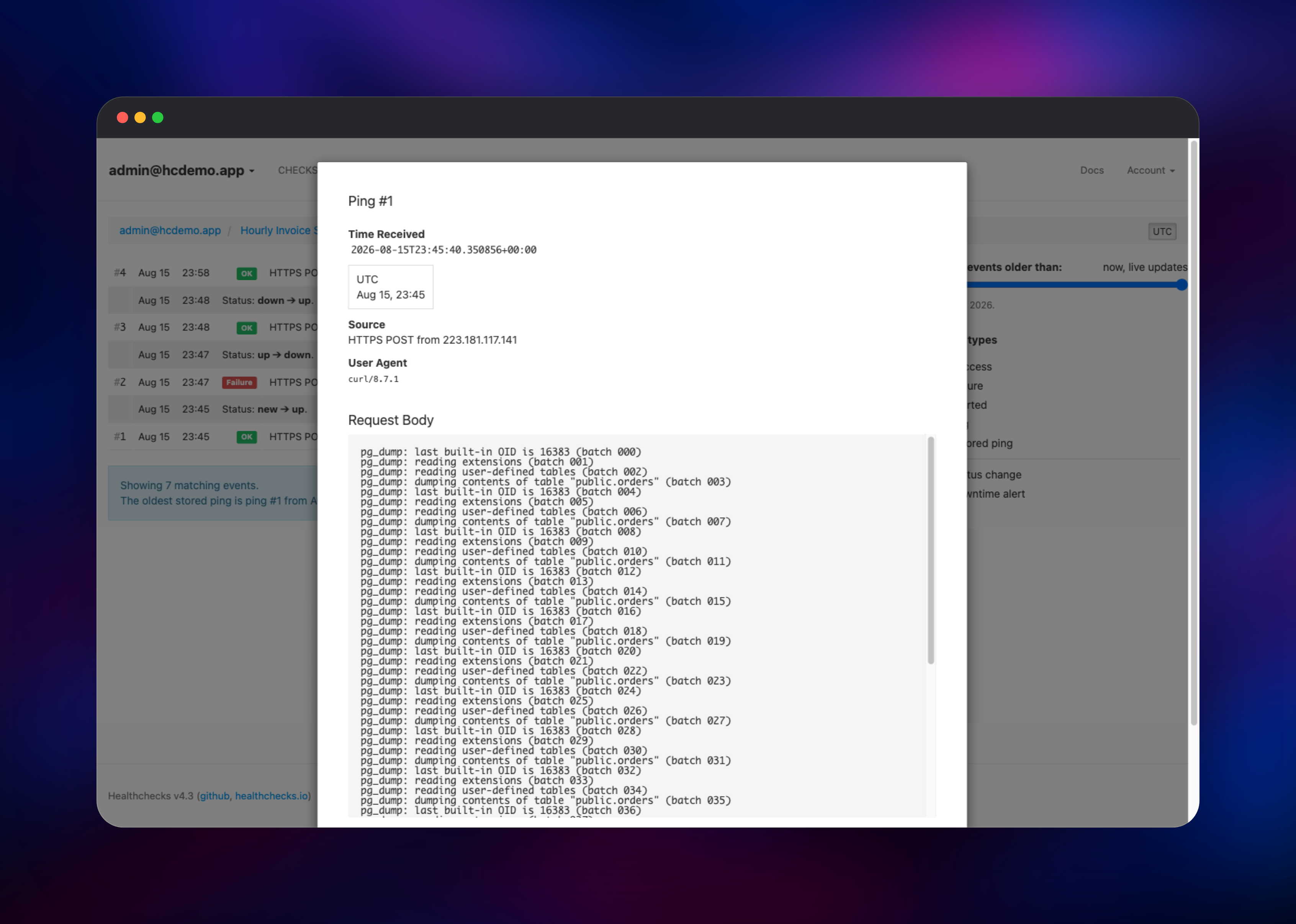The width and height of the screenshot is (1296, 924).
Task: Select the 'Status: new → up' event row
Action: coord(213,410)
